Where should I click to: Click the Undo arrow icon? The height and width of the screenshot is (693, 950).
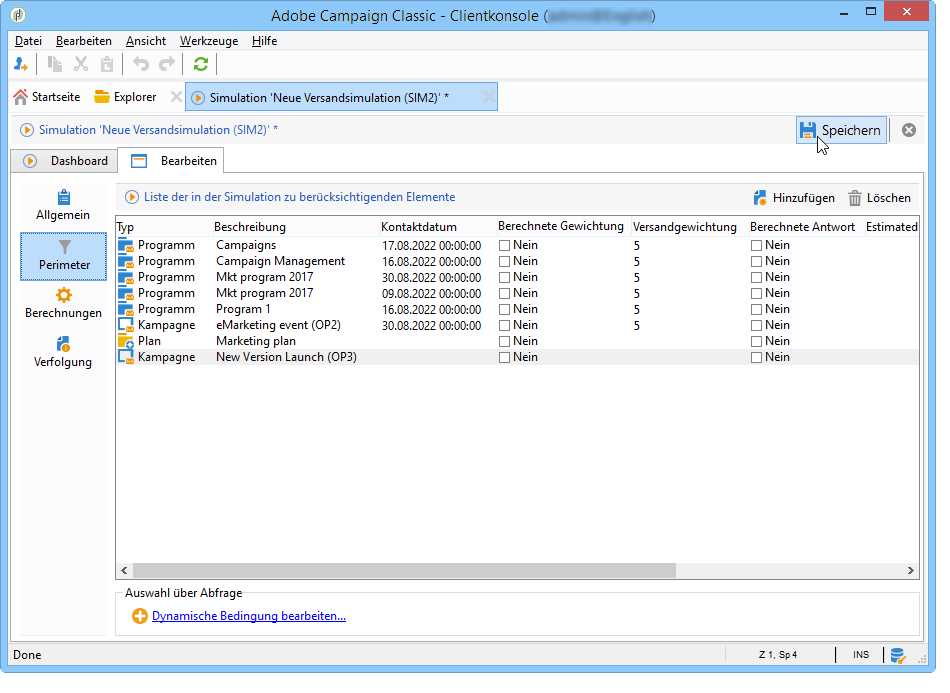141,64
